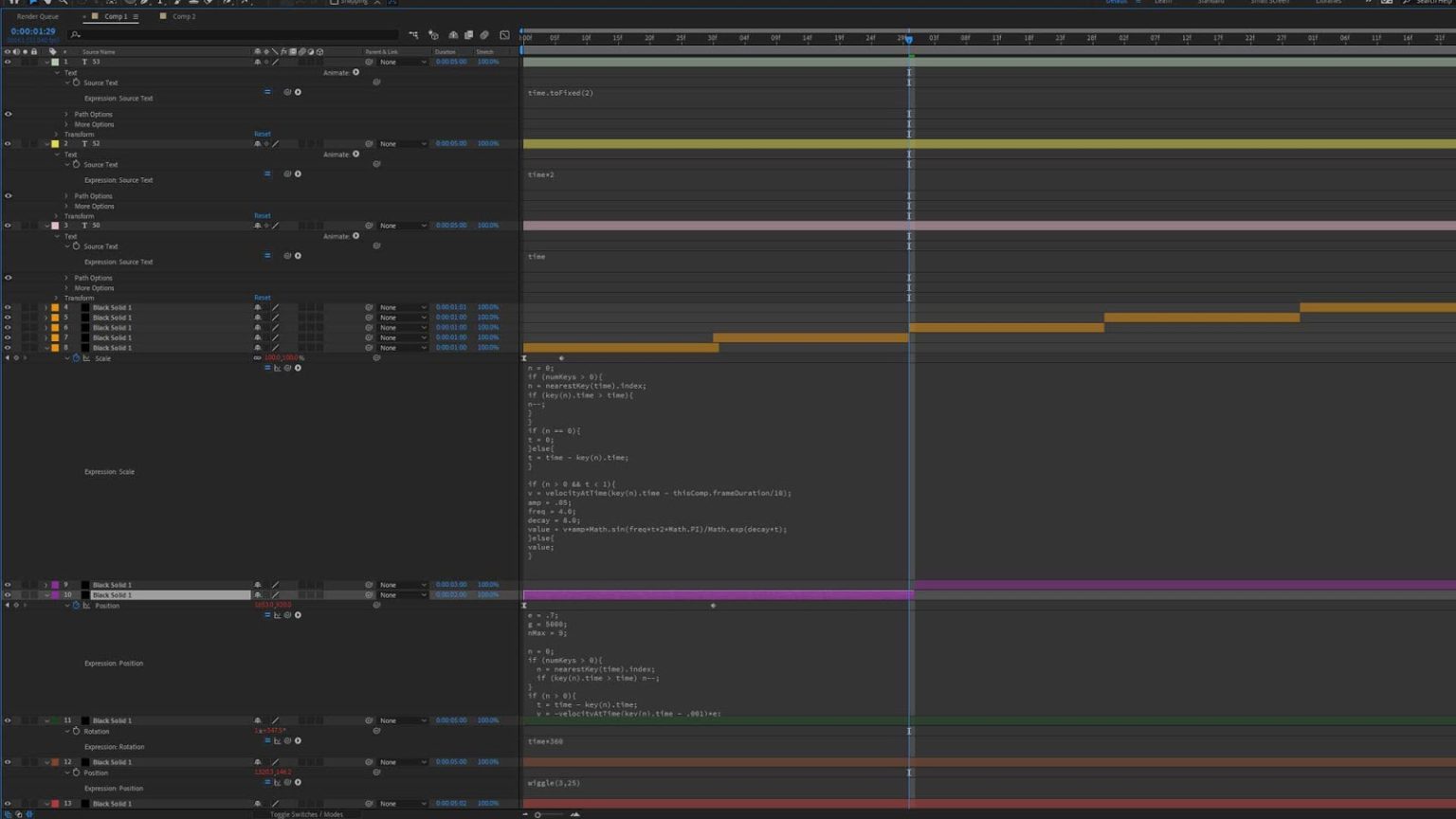This screenshot has height=819, width=1456.
Task: Open the Graph Editor for the Scale expression
Action: tap(277, 368)
